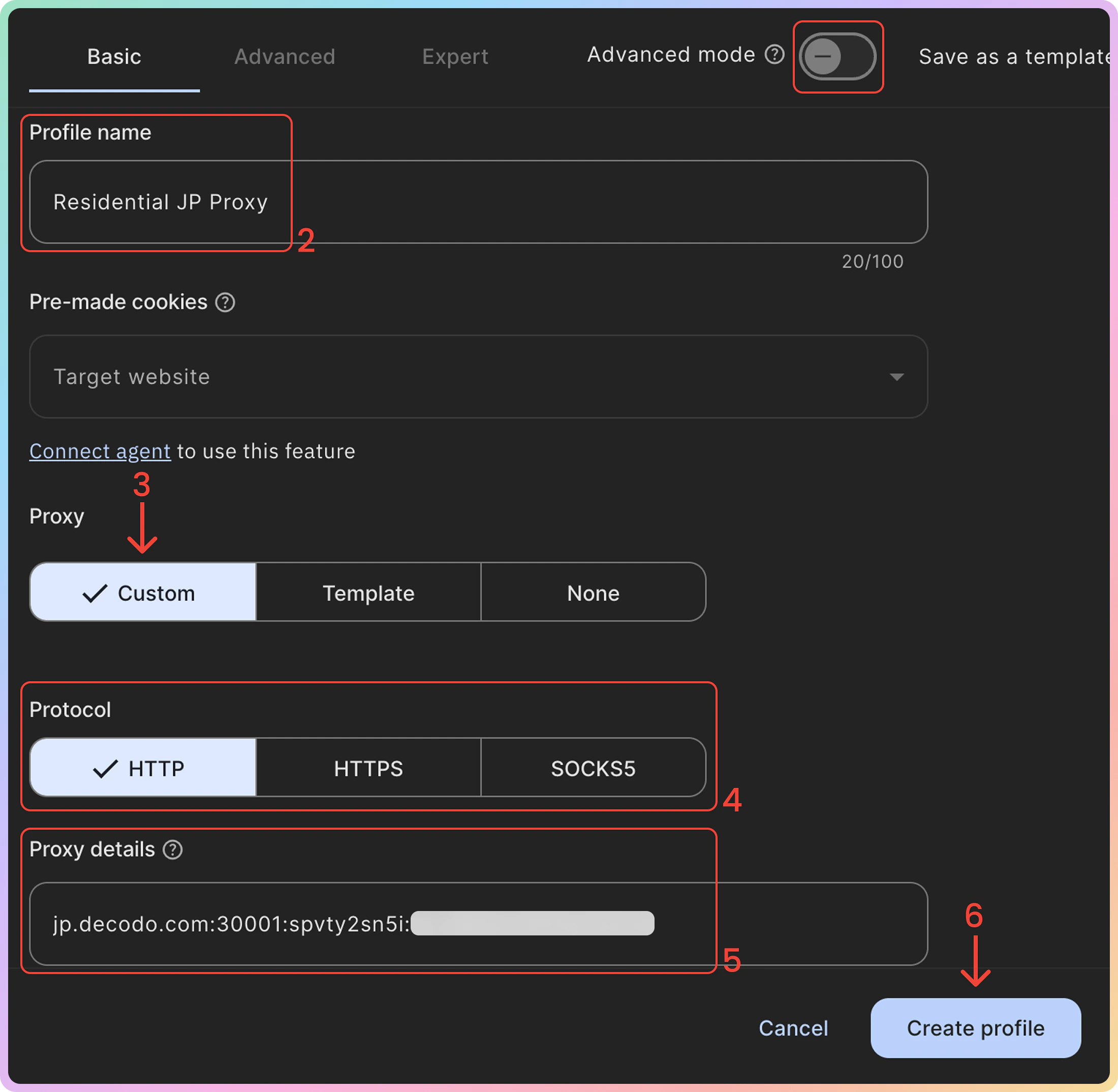Choose HTTP protocol
This screenshot has height=1092, width=1118.
click(x=143, y=768)
